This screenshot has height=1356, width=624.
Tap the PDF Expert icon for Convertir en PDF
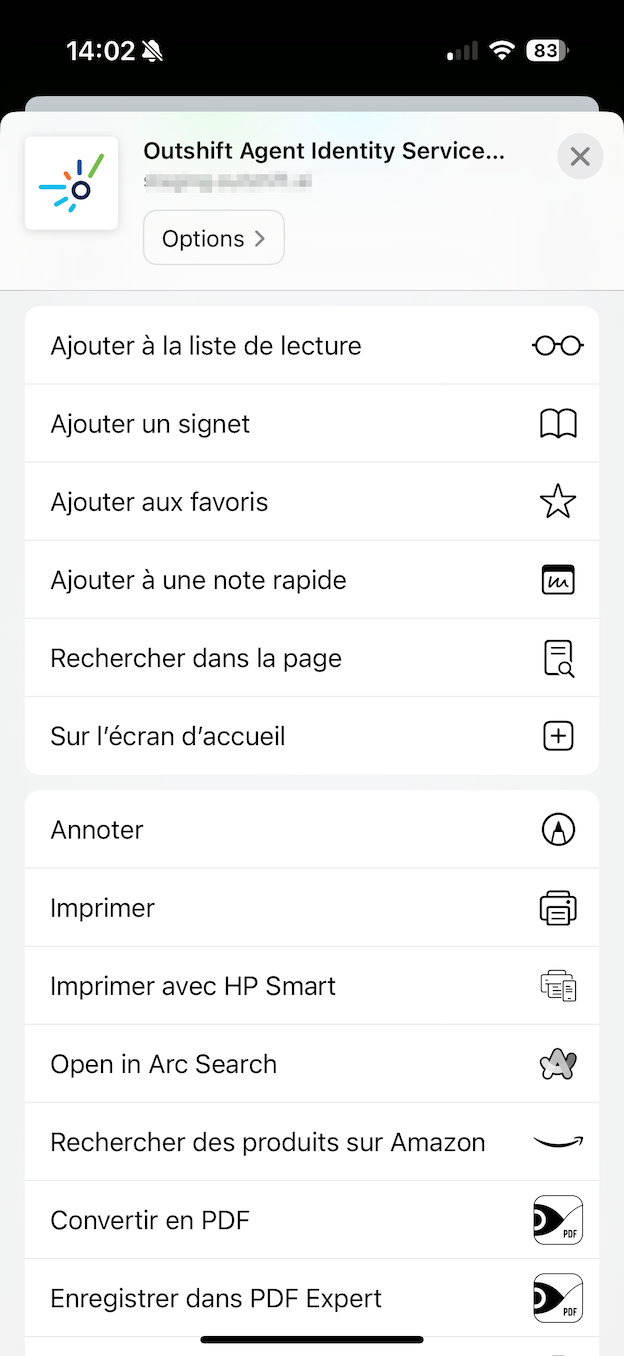(557, 1219)
